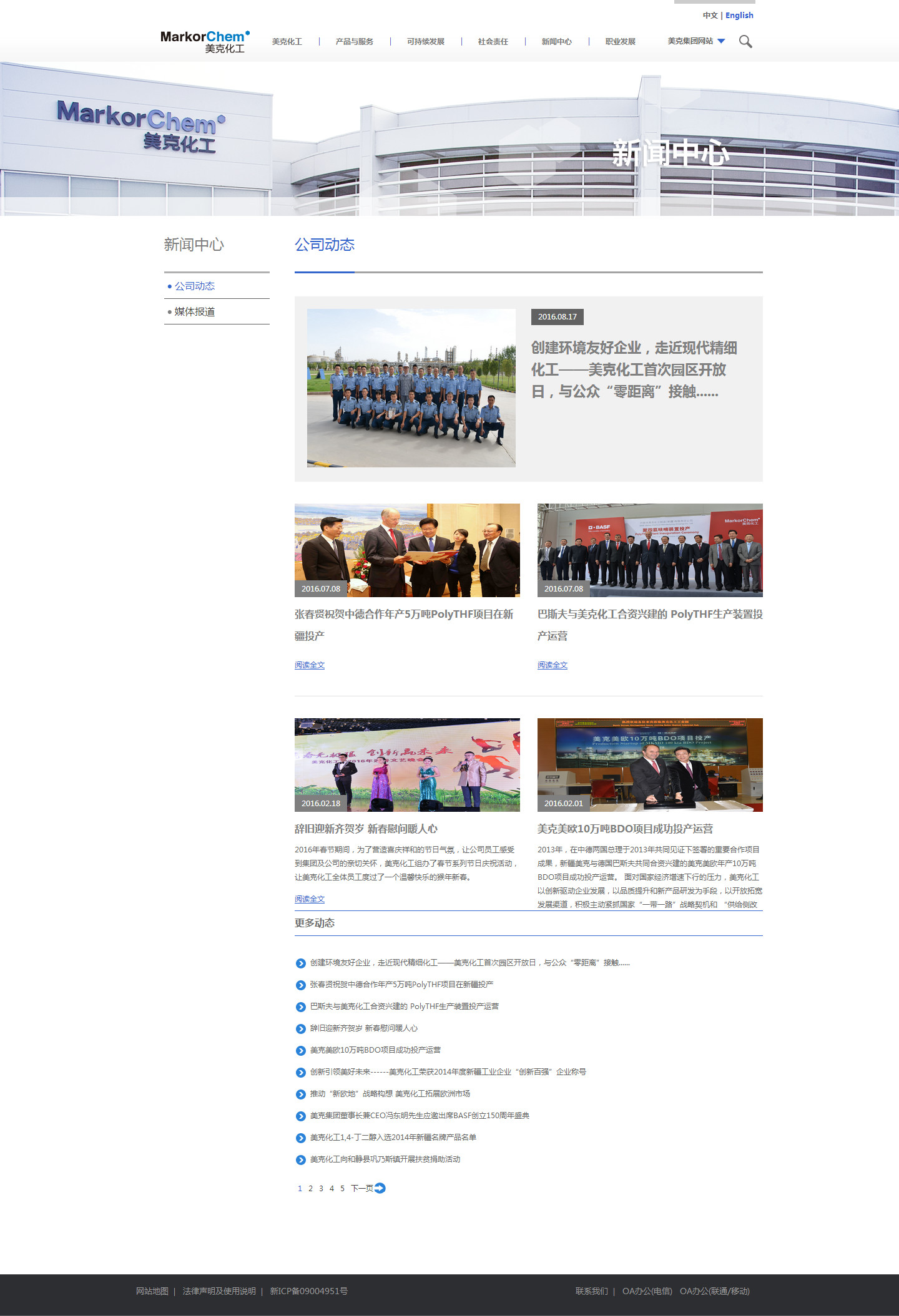
Task: Open the 2016.02.01 BDO project photo thumbnail
Action: coord(650,765)
